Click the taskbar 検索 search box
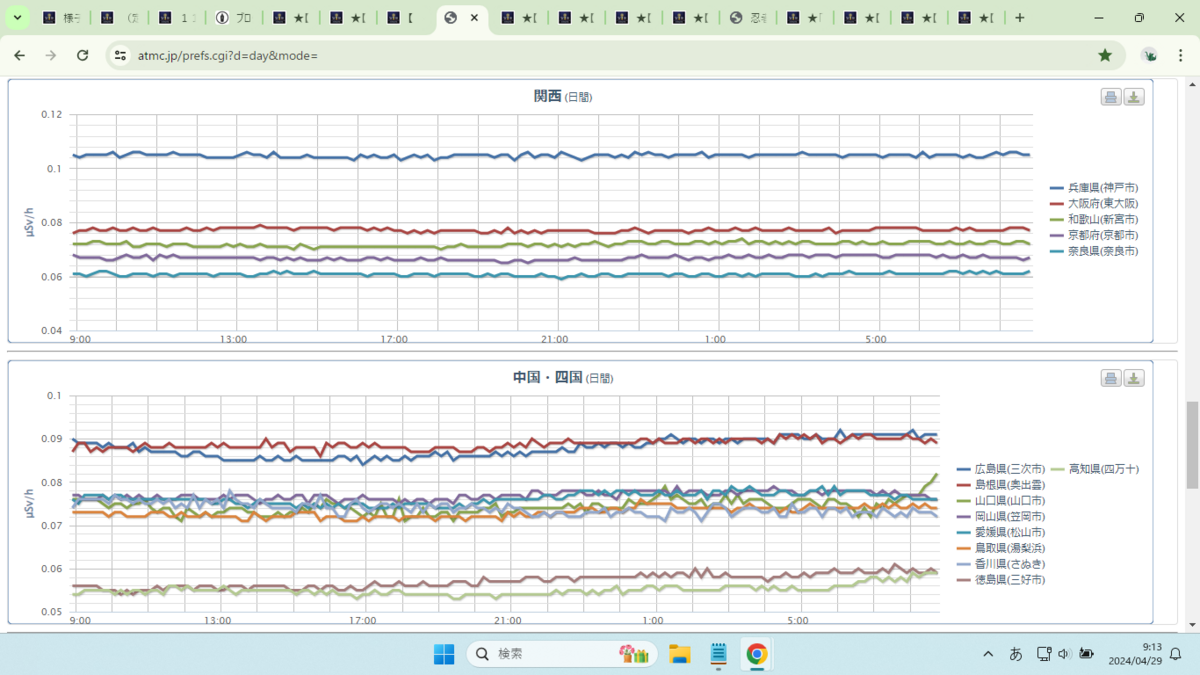Image resolution: width=1200 pixels, height=675 pixels. (x=562, y=654)
